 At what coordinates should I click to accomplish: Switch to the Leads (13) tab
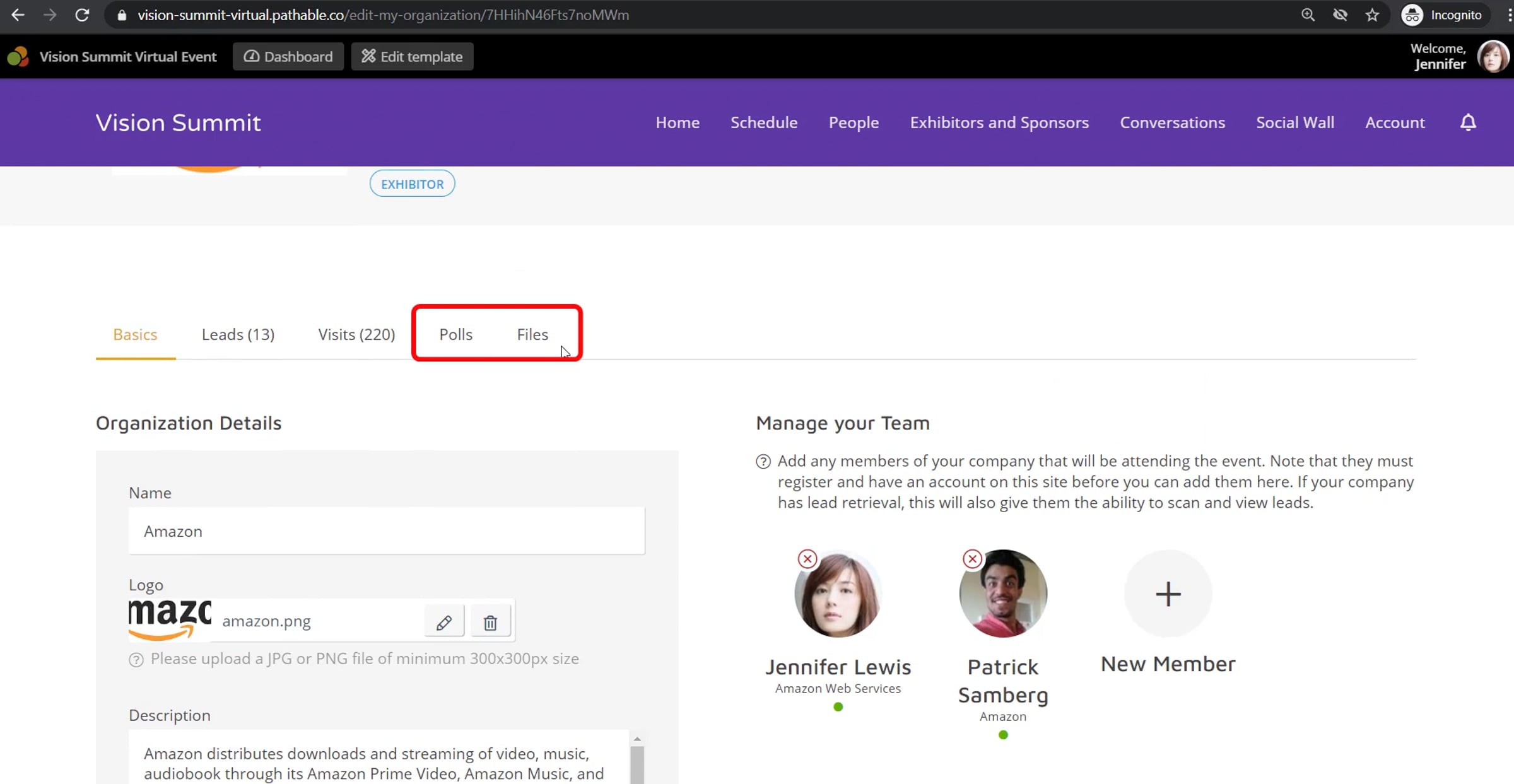pos(238,334)
